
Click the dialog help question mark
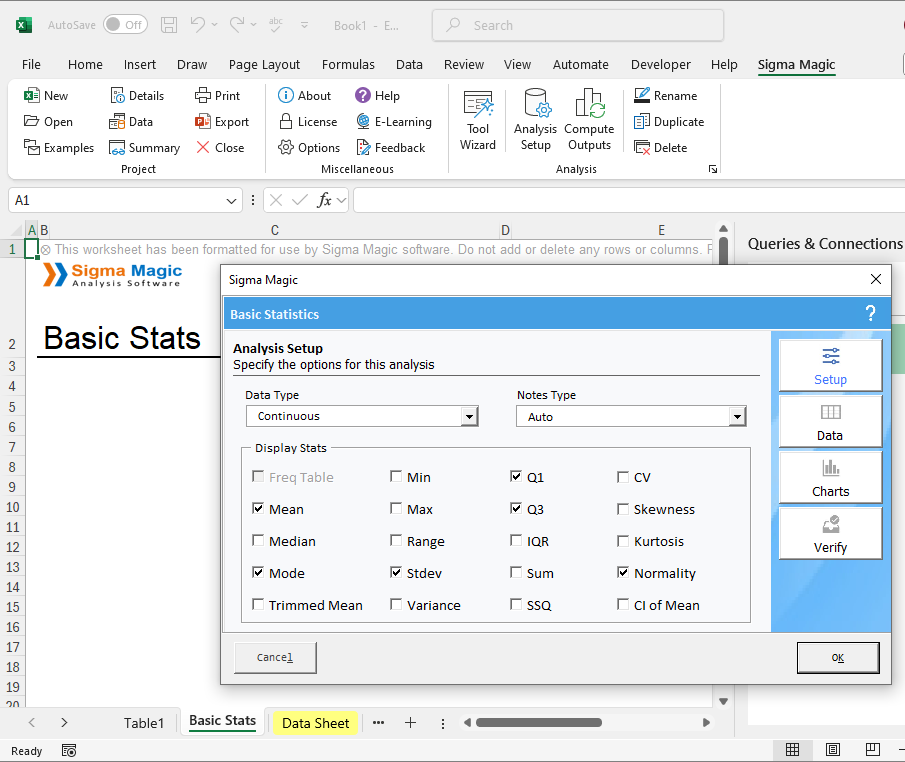(870, 314)
